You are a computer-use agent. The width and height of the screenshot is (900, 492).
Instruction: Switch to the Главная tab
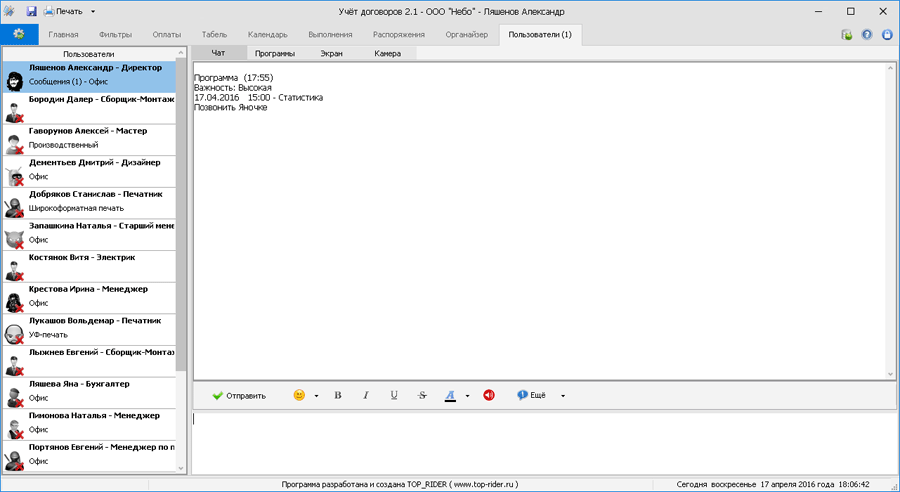[x=63, y=34]
